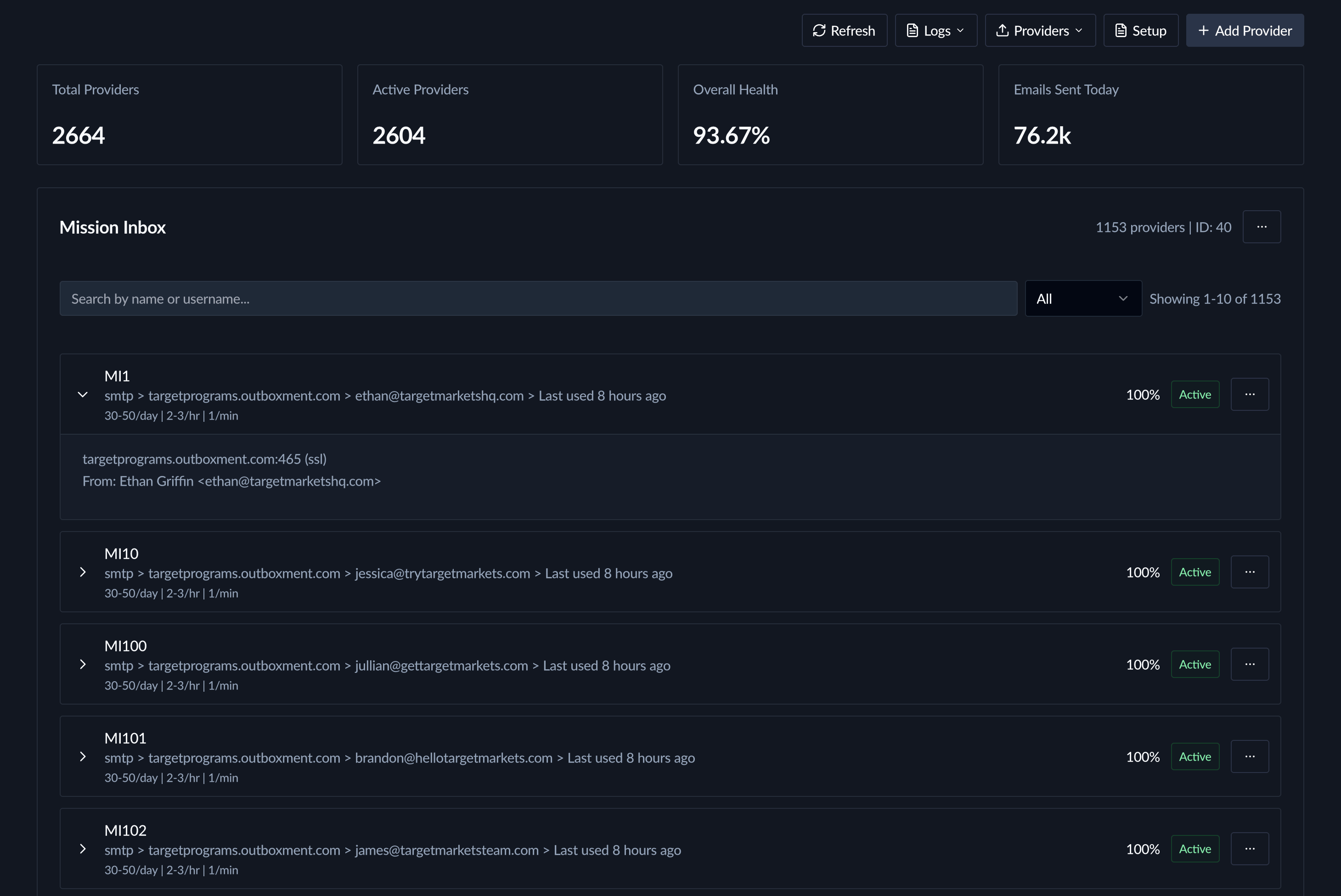This screenshot has width=1341, height=896.
Task: Open the more options menu for MI1
Action: (1250, 394)
